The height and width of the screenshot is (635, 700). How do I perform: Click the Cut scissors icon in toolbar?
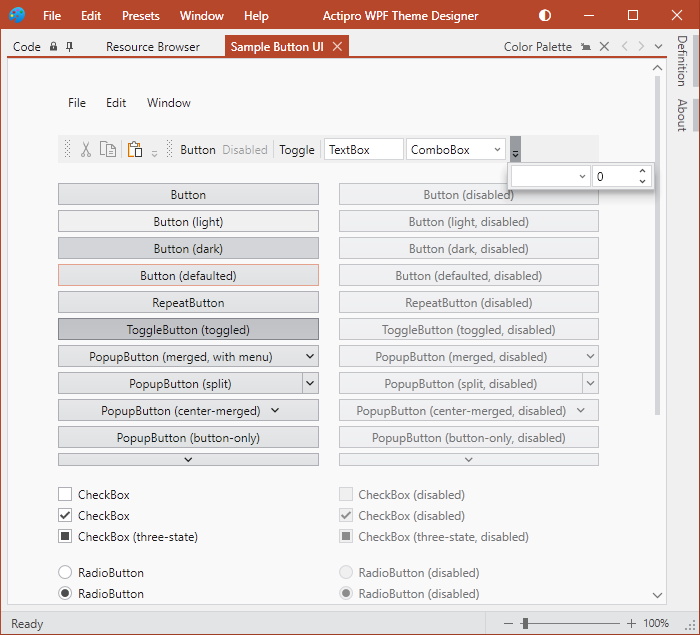86,150
